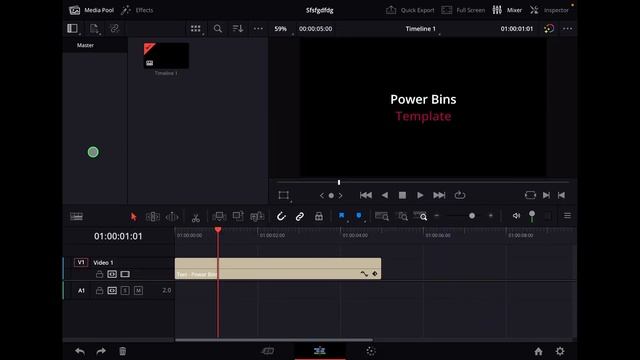
Task: Open timeline hamburger options menu
Action: coord(567,216)
